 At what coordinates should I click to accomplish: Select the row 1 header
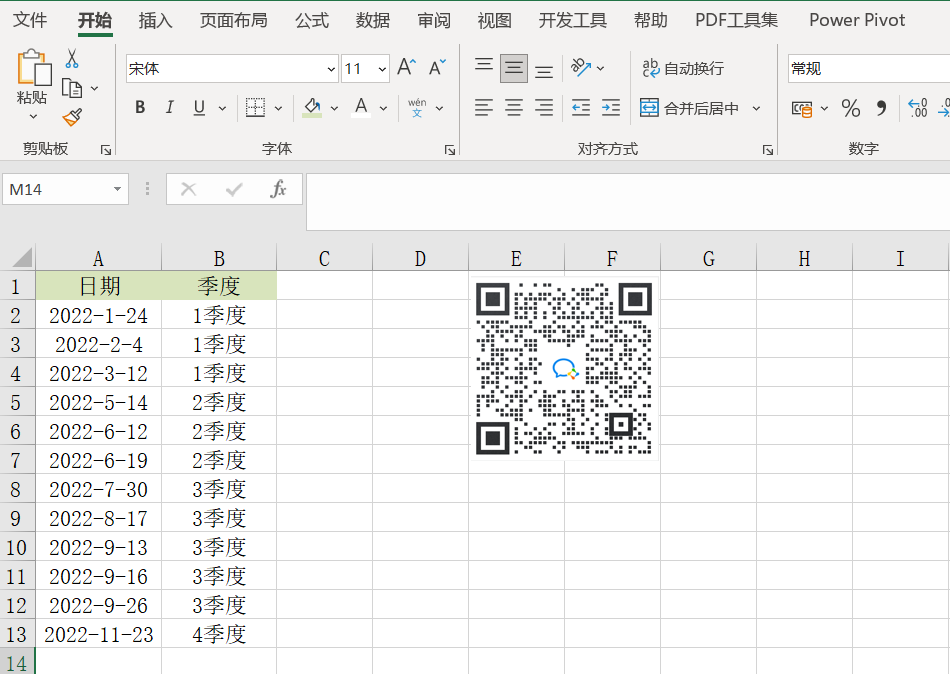coord(17,286)
